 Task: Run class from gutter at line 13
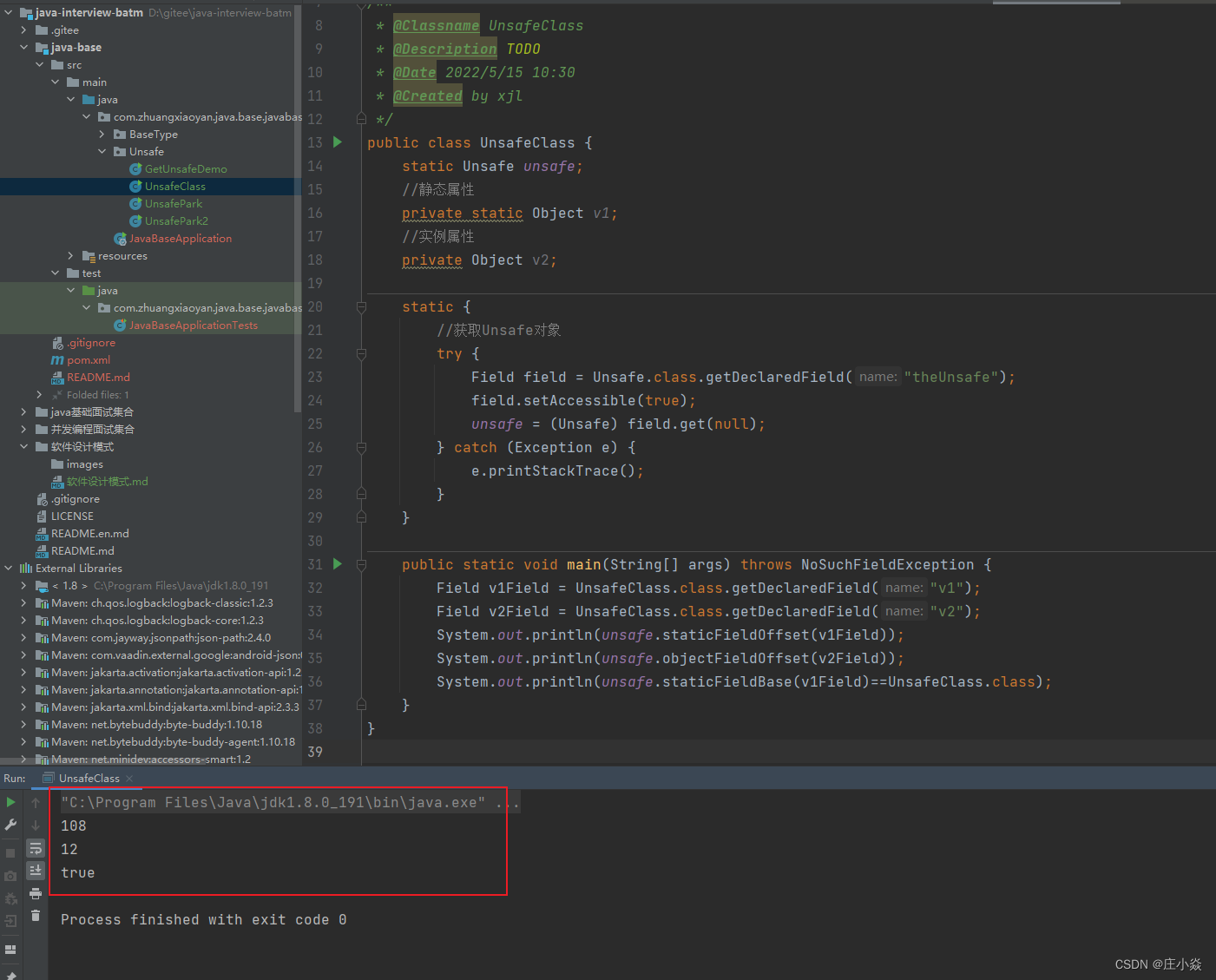[338, 142]
